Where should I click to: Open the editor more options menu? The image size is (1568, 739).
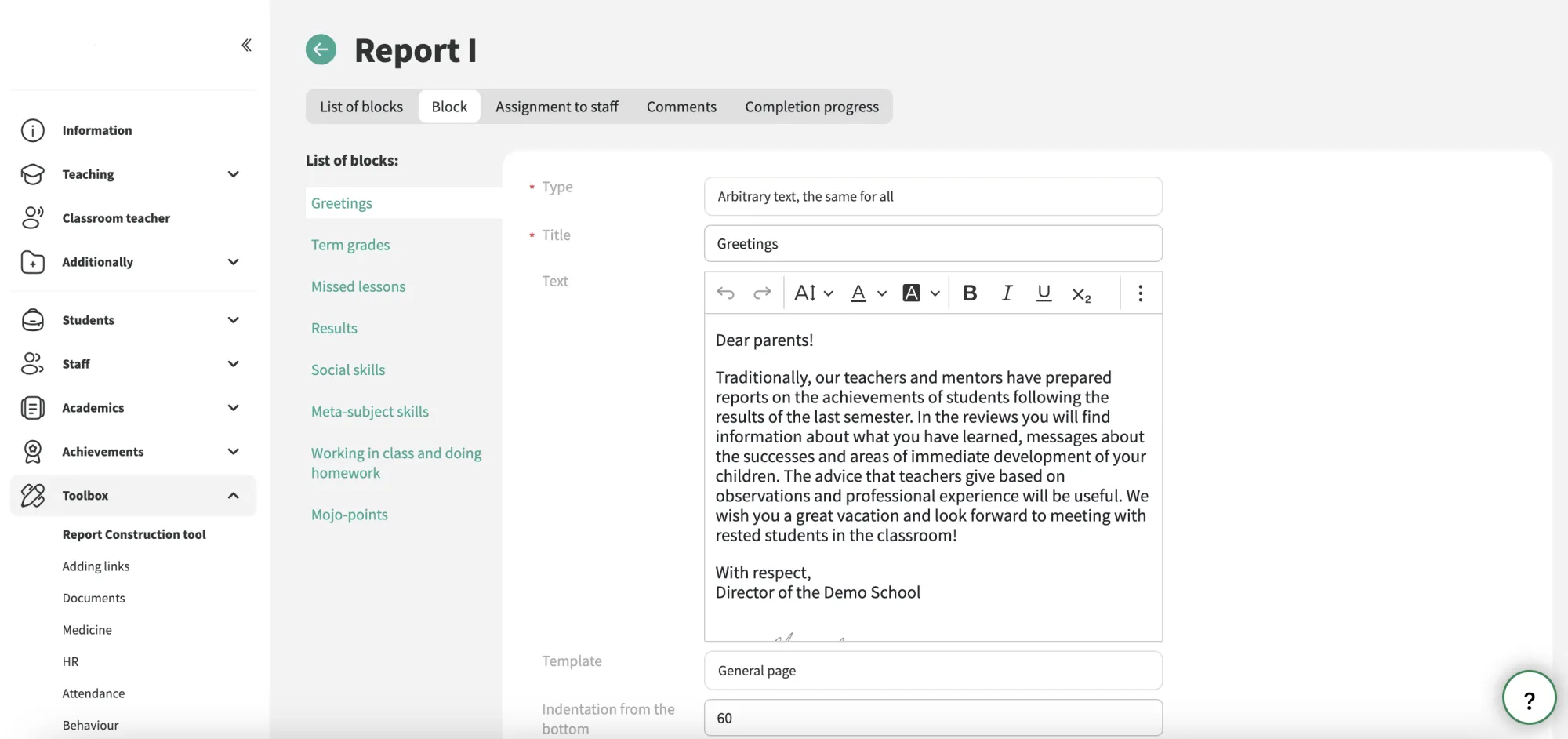(1141, 293)
